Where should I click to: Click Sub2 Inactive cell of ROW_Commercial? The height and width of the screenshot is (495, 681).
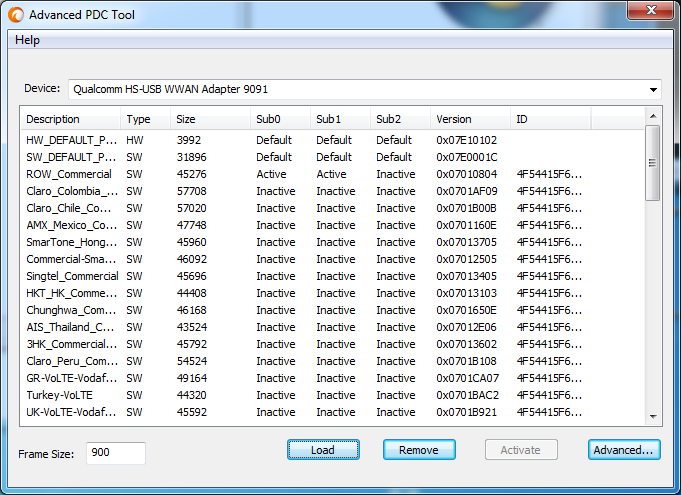396,174
